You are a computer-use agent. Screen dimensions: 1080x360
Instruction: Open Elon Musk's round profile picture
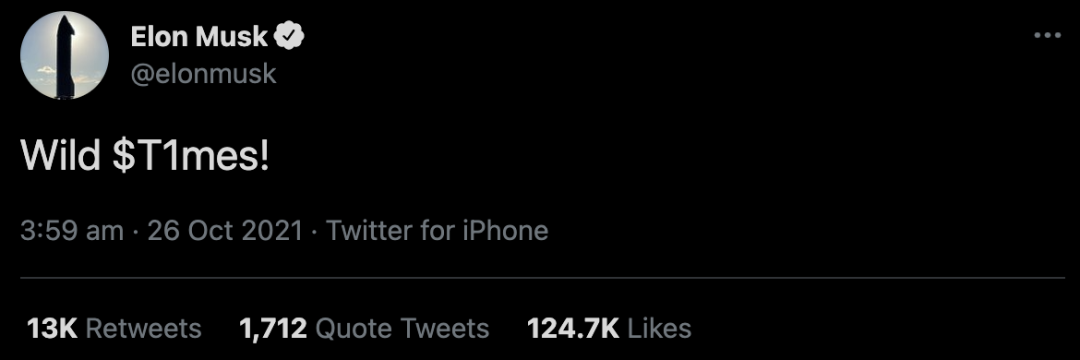point(65,55)
